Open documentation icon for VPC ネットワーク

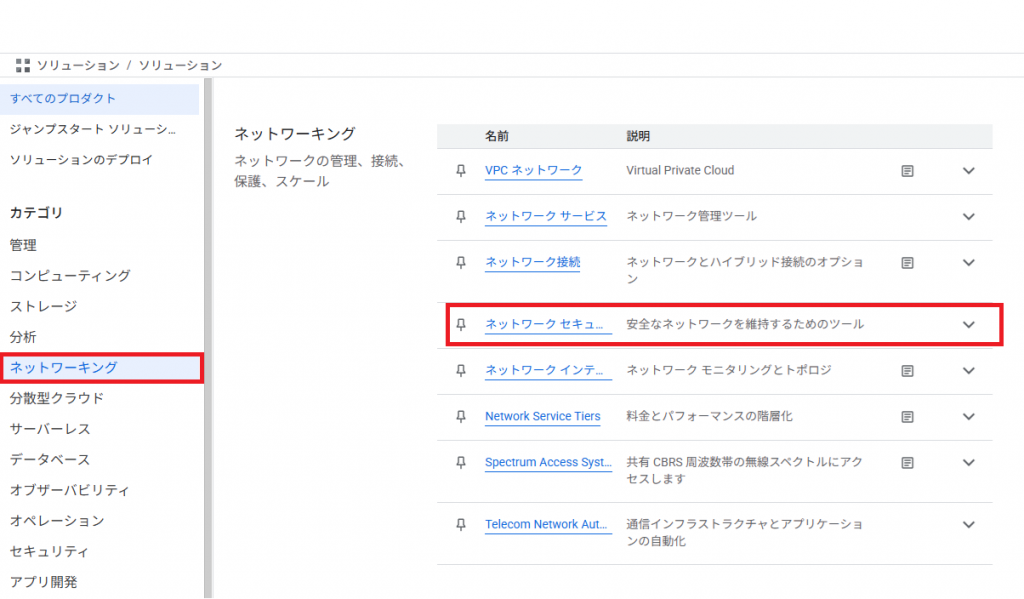(907, 171)
